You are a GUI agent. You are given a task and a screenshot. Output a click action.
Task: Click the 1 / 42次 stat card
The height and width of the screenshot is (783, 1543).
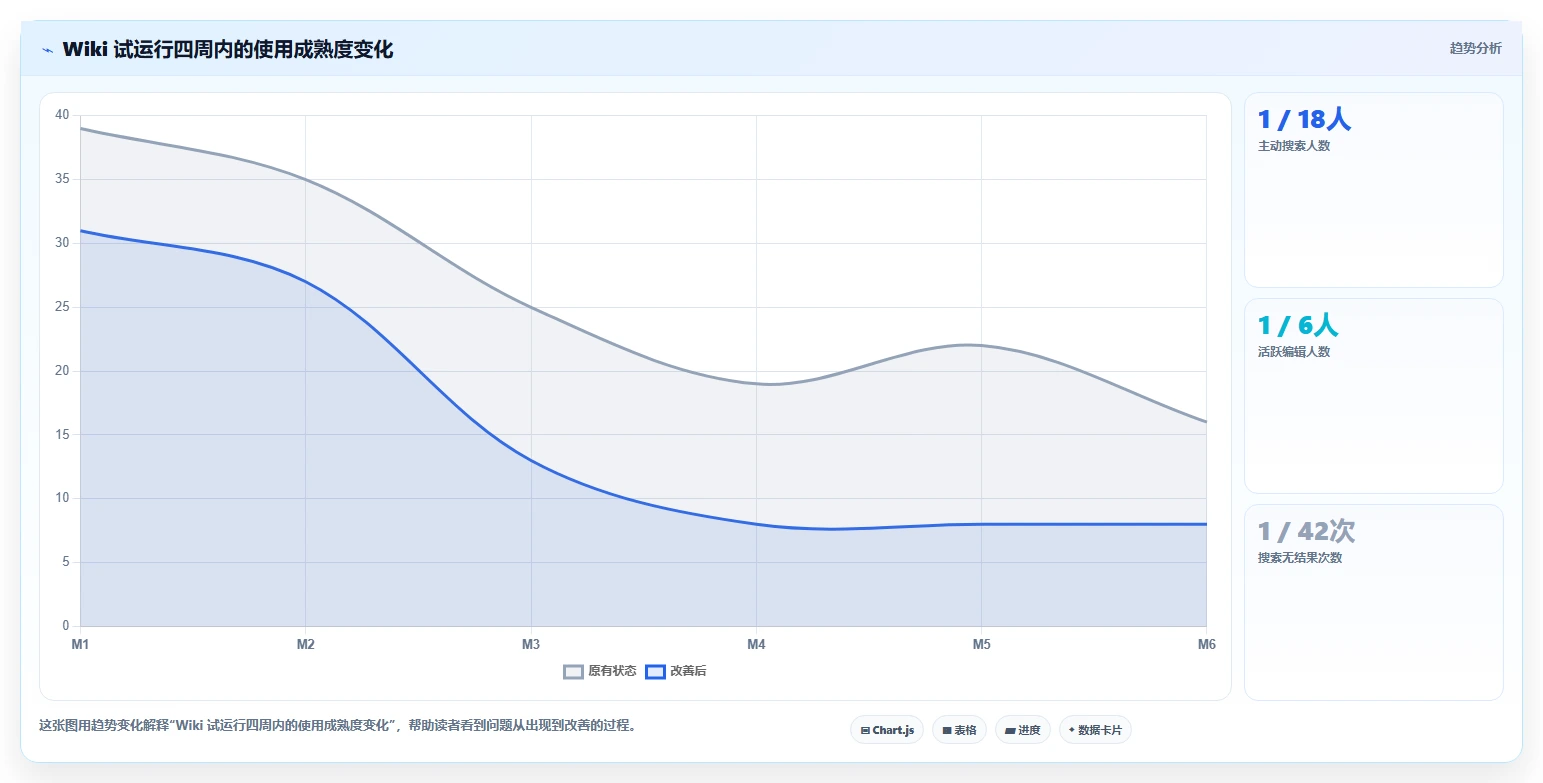(1373, 602)
